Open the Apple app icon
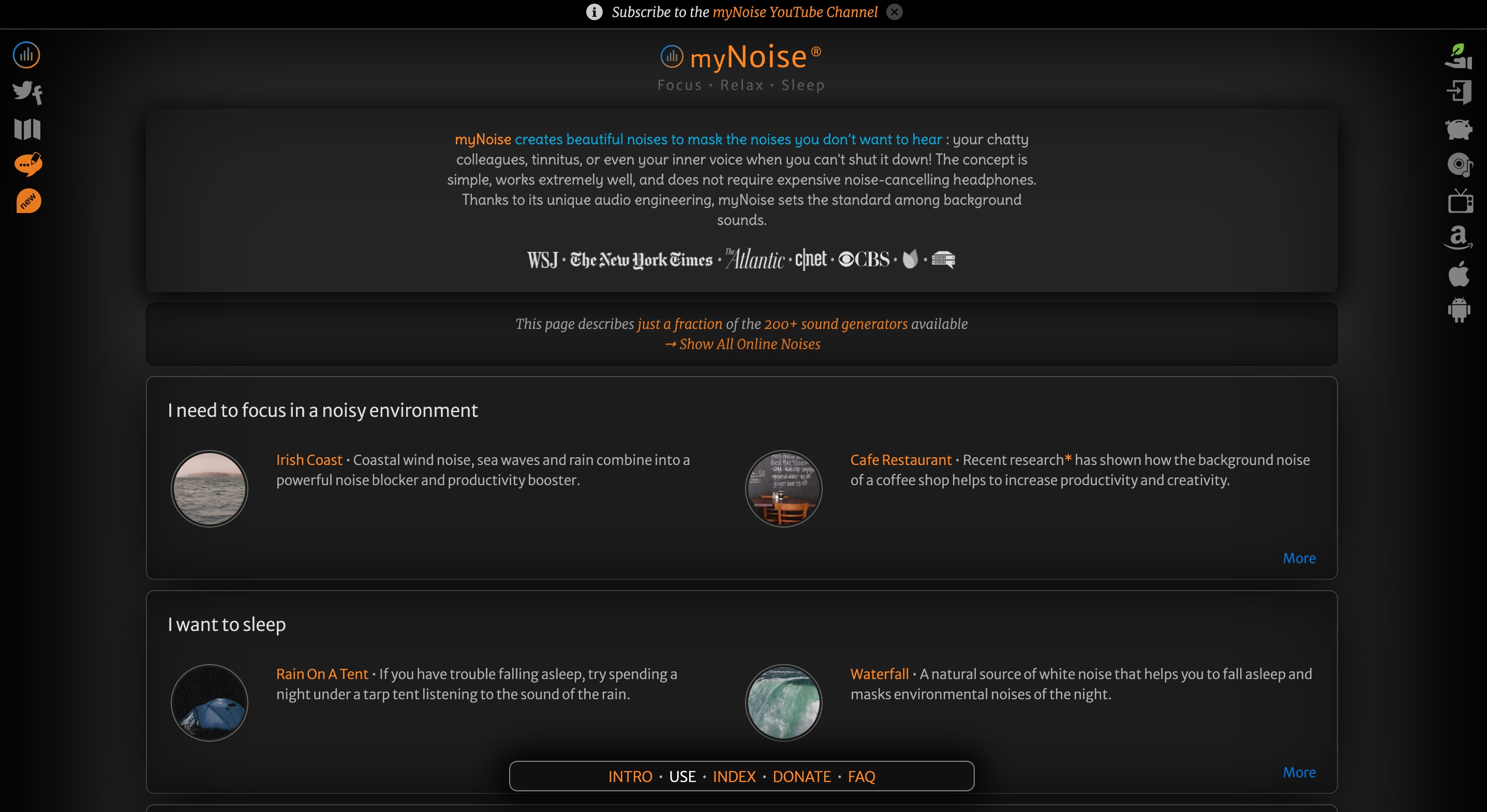The width and height of the screenshot is (1487, 812). tap(1459, 274)
